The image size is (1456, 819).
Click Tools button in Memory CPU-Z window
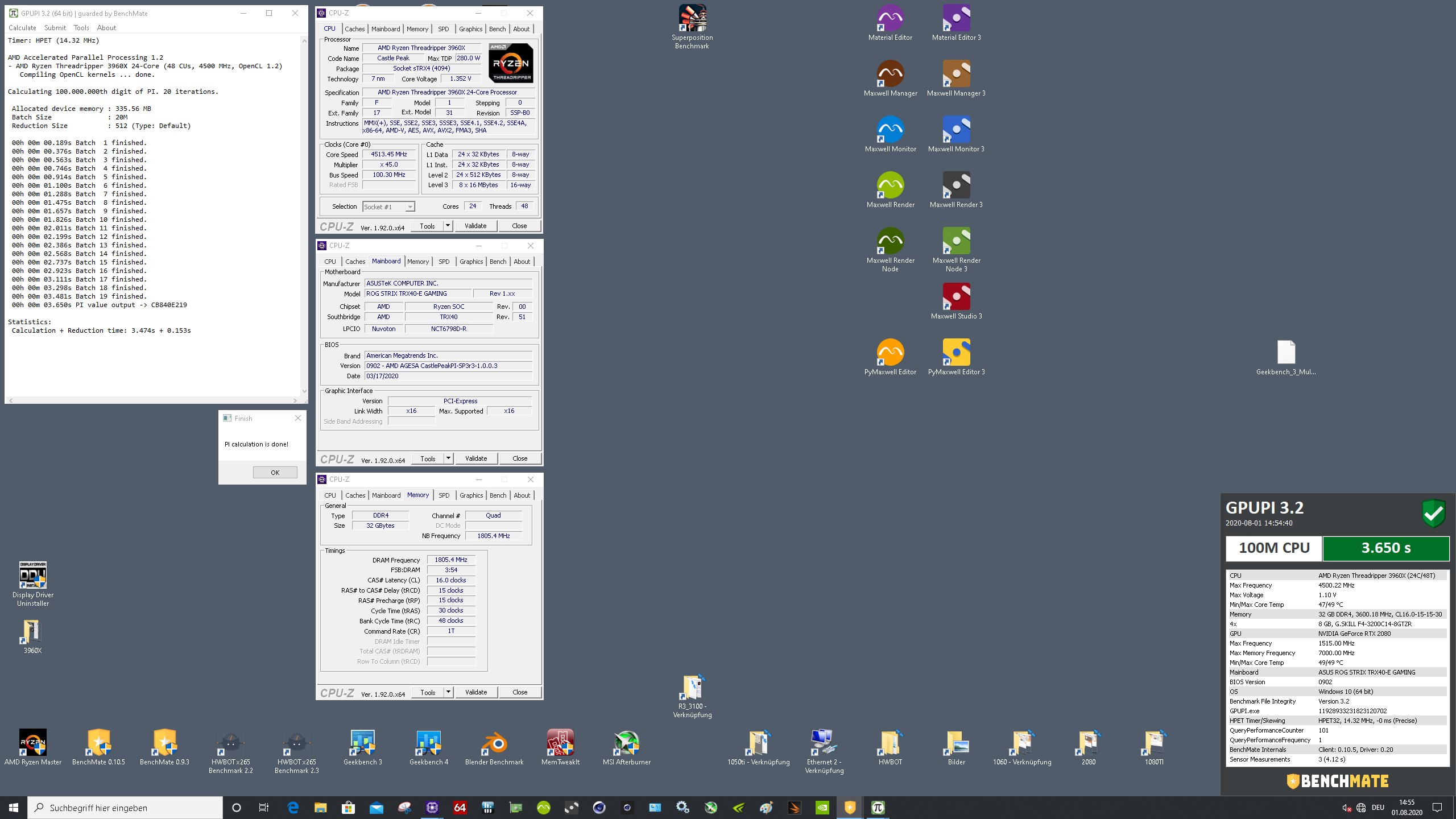pos(428,692)
